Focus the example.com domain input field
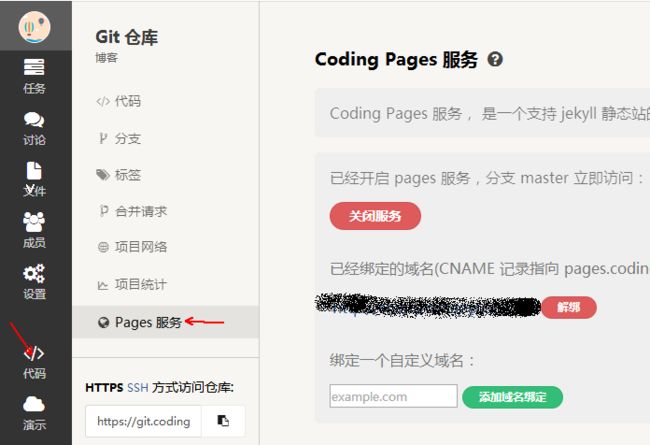The image size is (650, 445). (x=393, y=396)
